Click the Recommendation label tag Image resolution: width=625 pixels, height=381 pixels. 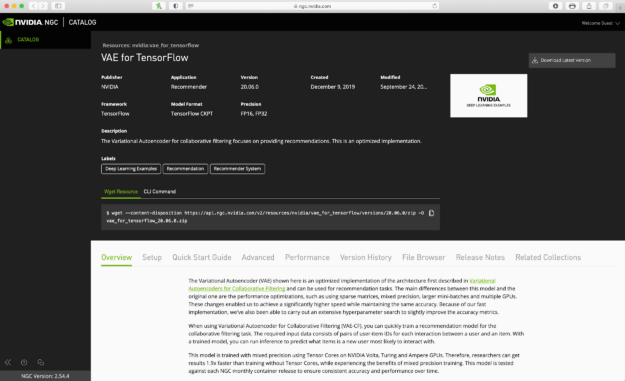pos(185,169)
